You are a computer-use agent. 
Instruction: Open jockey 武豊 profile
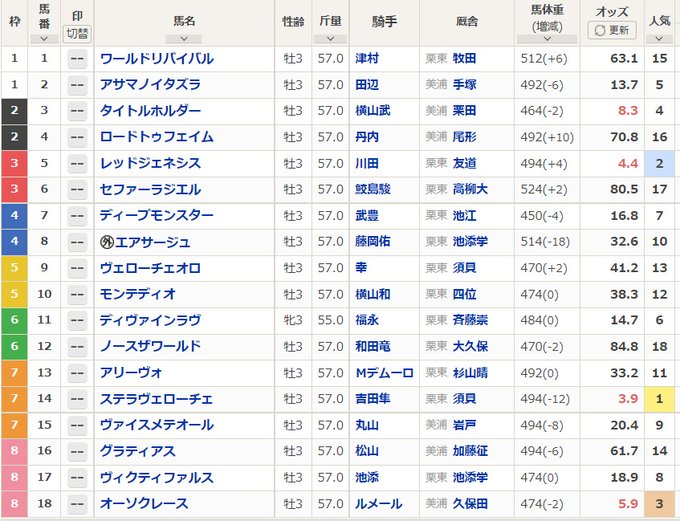367,215
